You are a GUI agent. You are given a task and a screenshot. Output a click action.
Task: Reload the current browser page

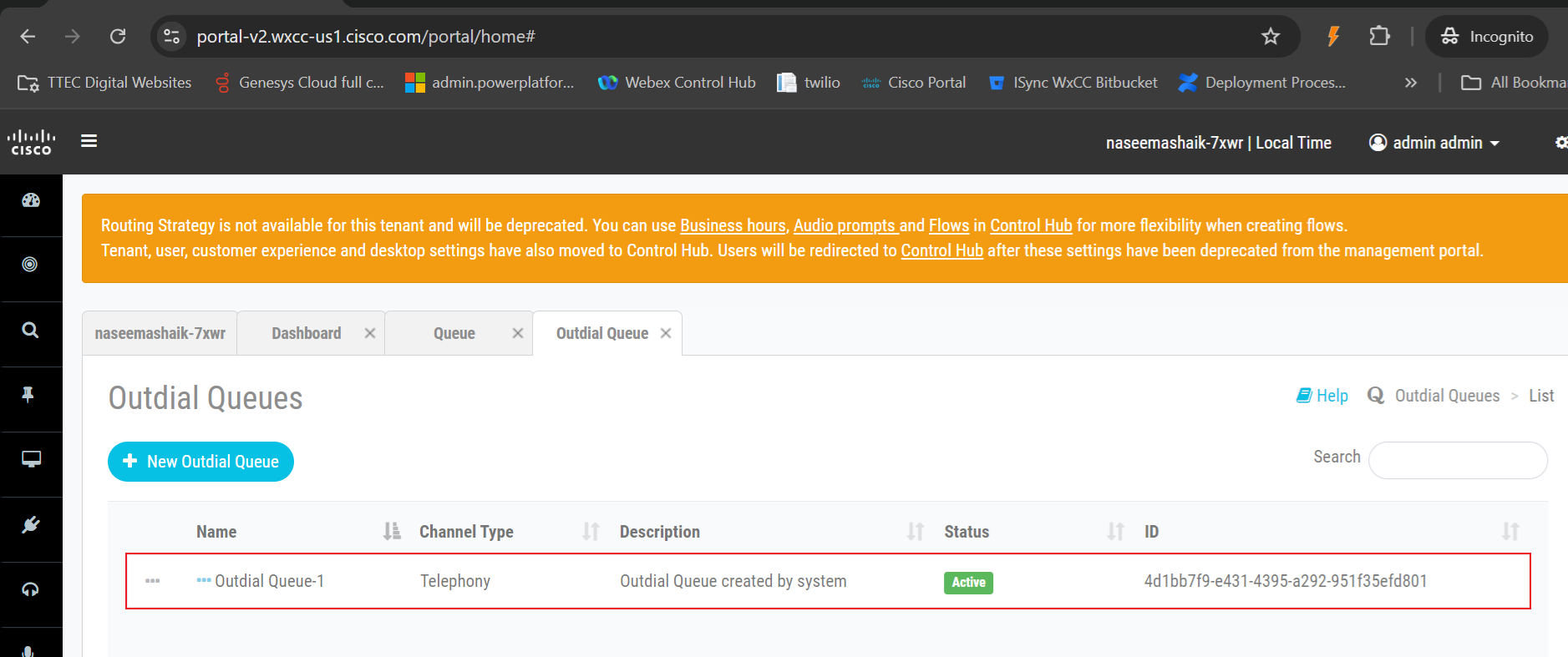click(118, 36)
